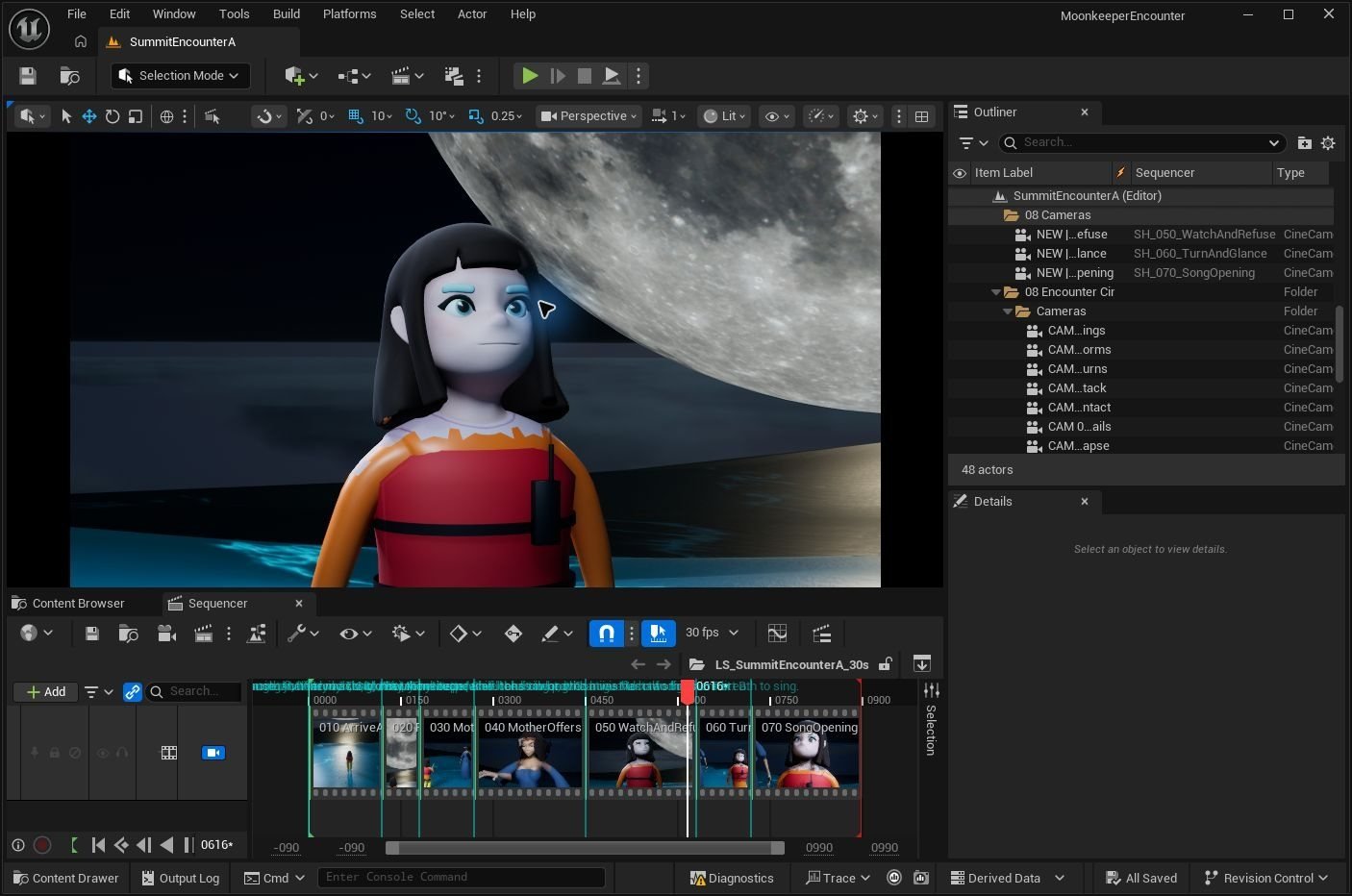Open the 30 fps frame rate dropdown

(x=712, y=633)
